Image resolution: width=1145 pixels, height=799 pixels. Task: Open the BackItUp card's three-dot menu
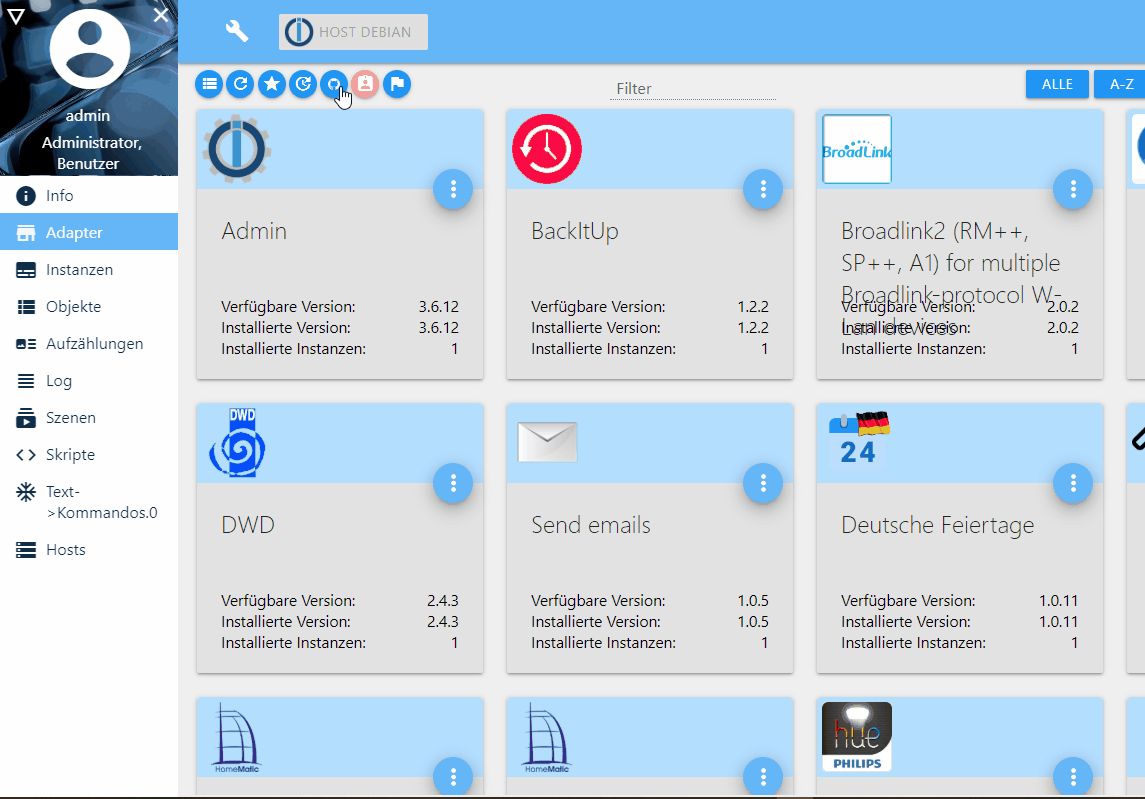click(763, 189)
